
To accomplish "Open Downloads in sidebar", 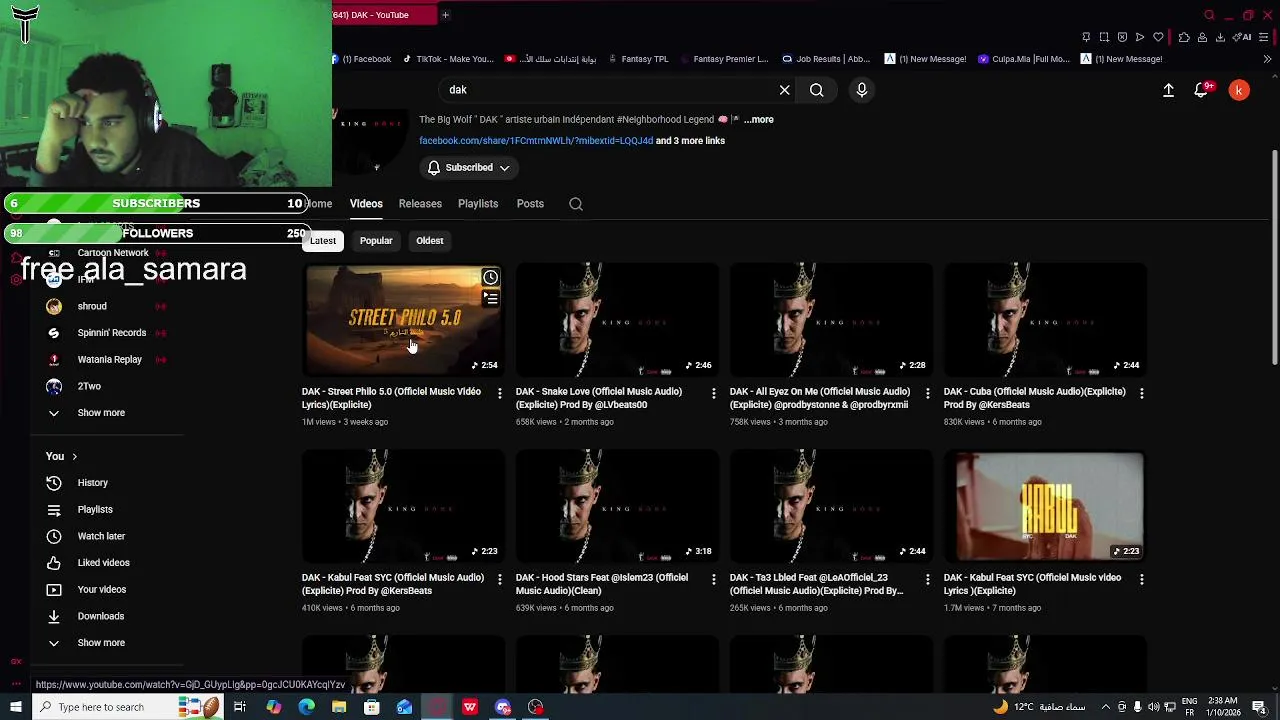I will 100,617.
